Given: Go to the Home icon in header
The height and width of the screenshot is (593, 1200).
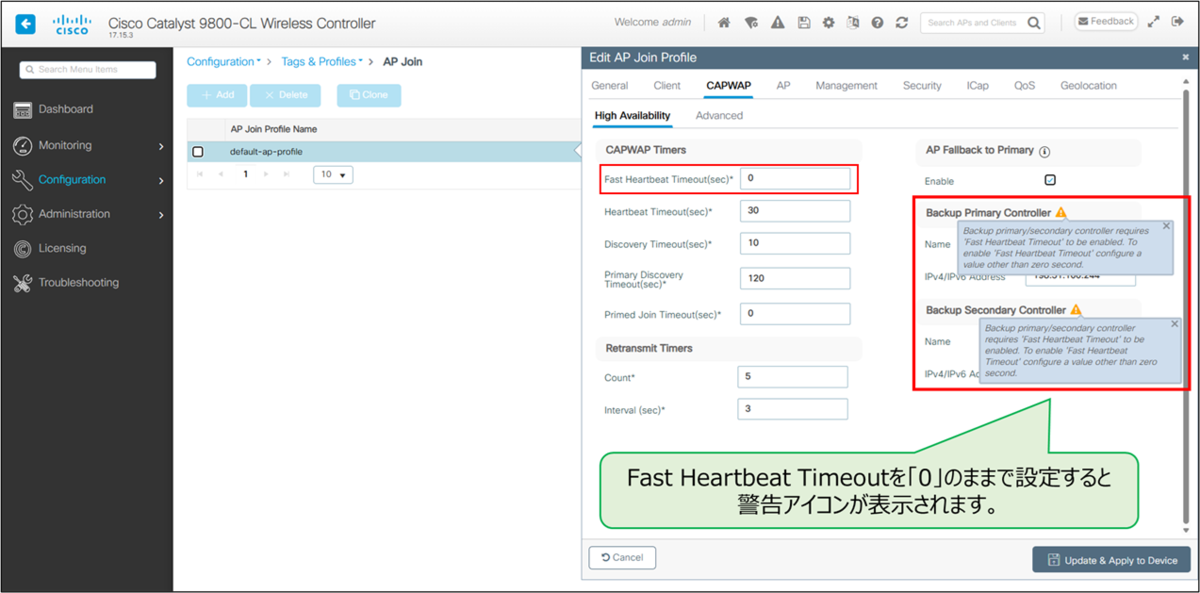Looking at the screenshot, I should click(725, 22).
